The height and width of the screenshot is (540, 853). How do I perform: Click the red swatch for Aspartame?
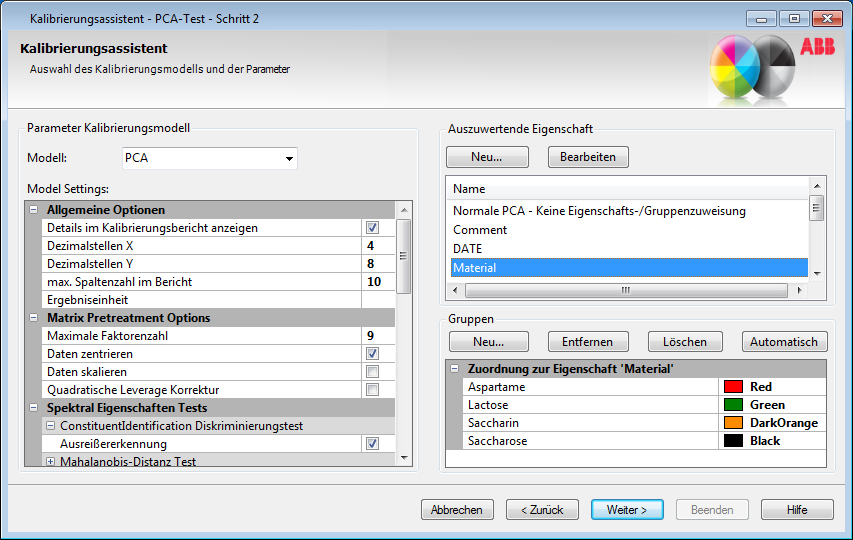(x=734, y=387)
